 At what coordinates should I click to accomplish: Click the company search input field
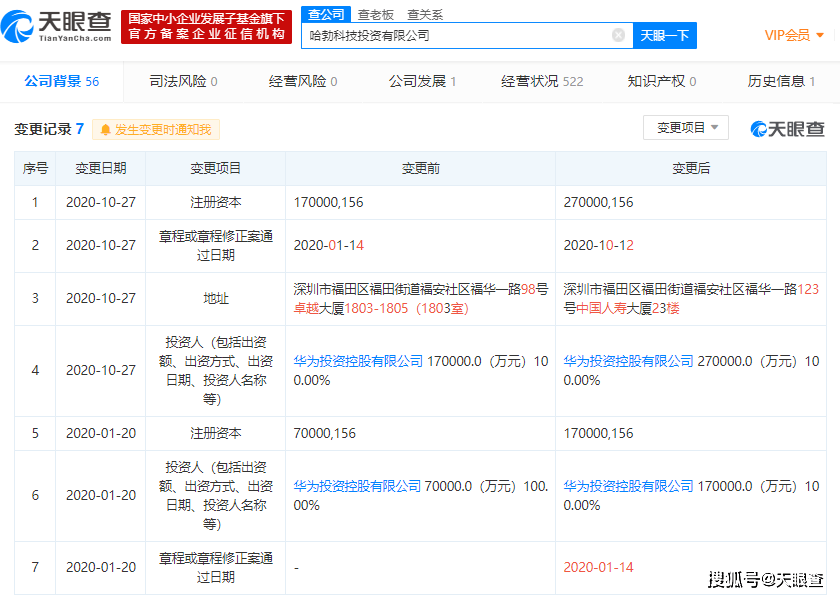click(467, 35)
